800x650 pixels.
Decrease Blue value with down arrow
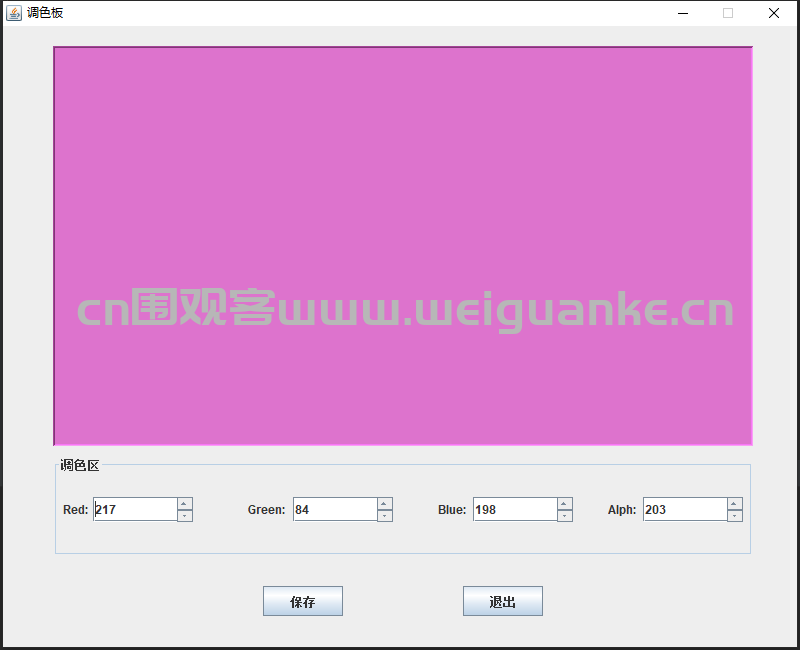point(565,515)
